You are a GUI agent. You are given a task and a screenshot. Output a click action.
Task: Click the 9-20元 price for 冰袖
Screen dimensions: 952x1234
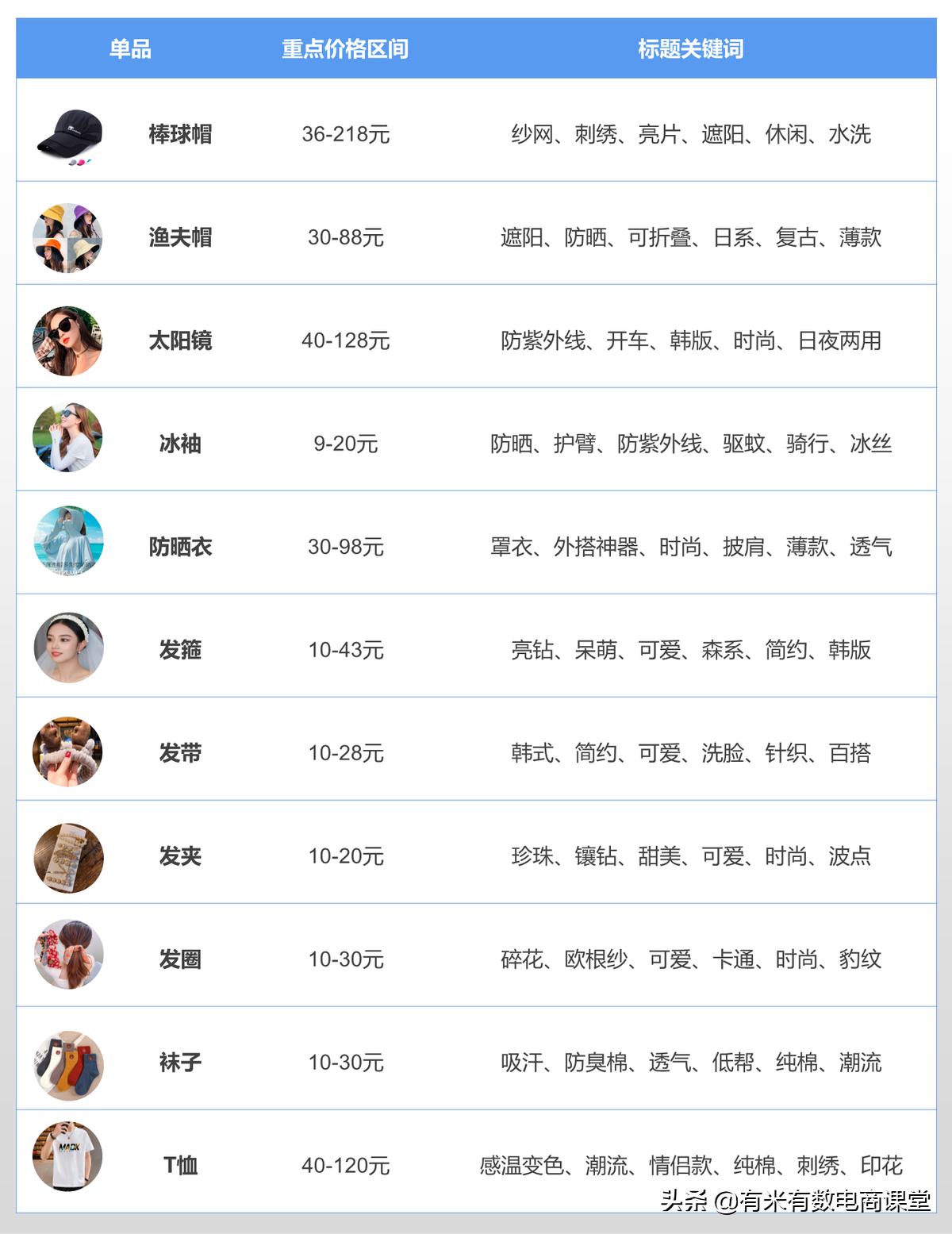(345, 444)
